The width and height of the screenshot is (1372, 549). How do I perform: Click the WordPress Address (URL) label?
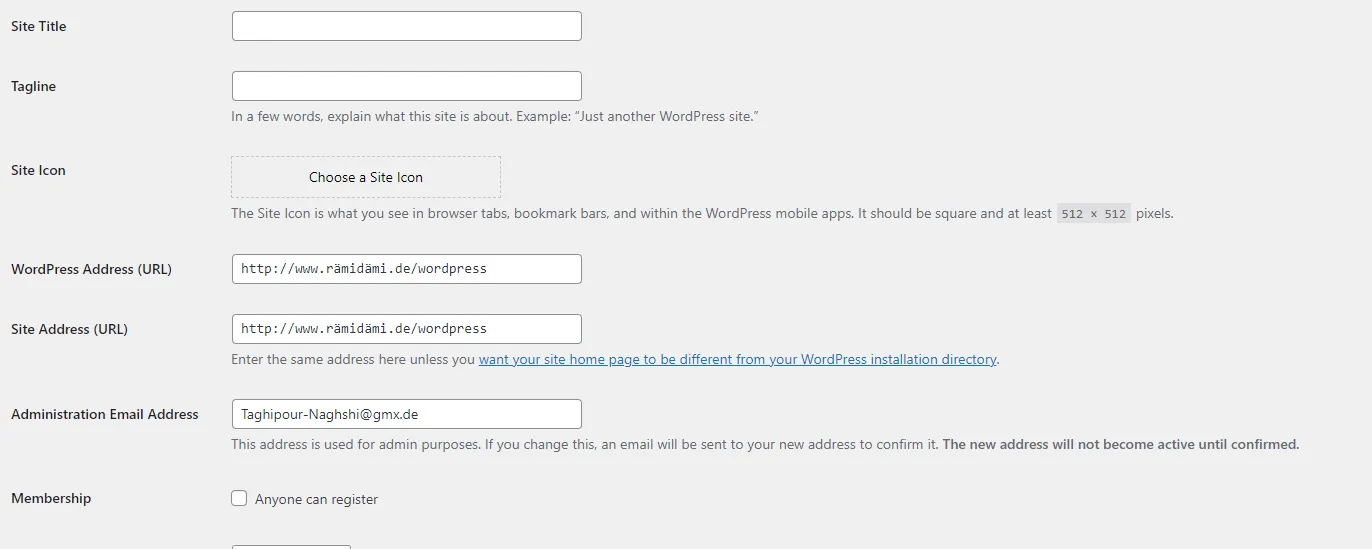[x=91, y=269]
